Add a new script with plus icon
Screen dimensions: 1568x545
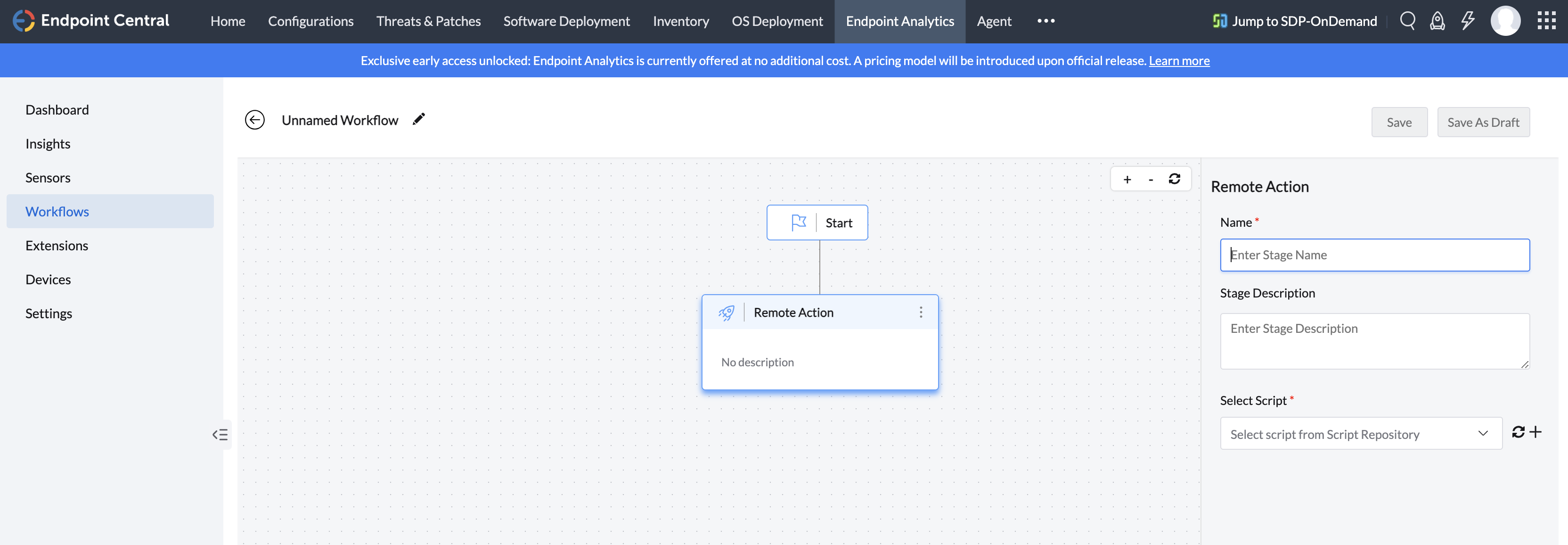tap(1536, 432)
